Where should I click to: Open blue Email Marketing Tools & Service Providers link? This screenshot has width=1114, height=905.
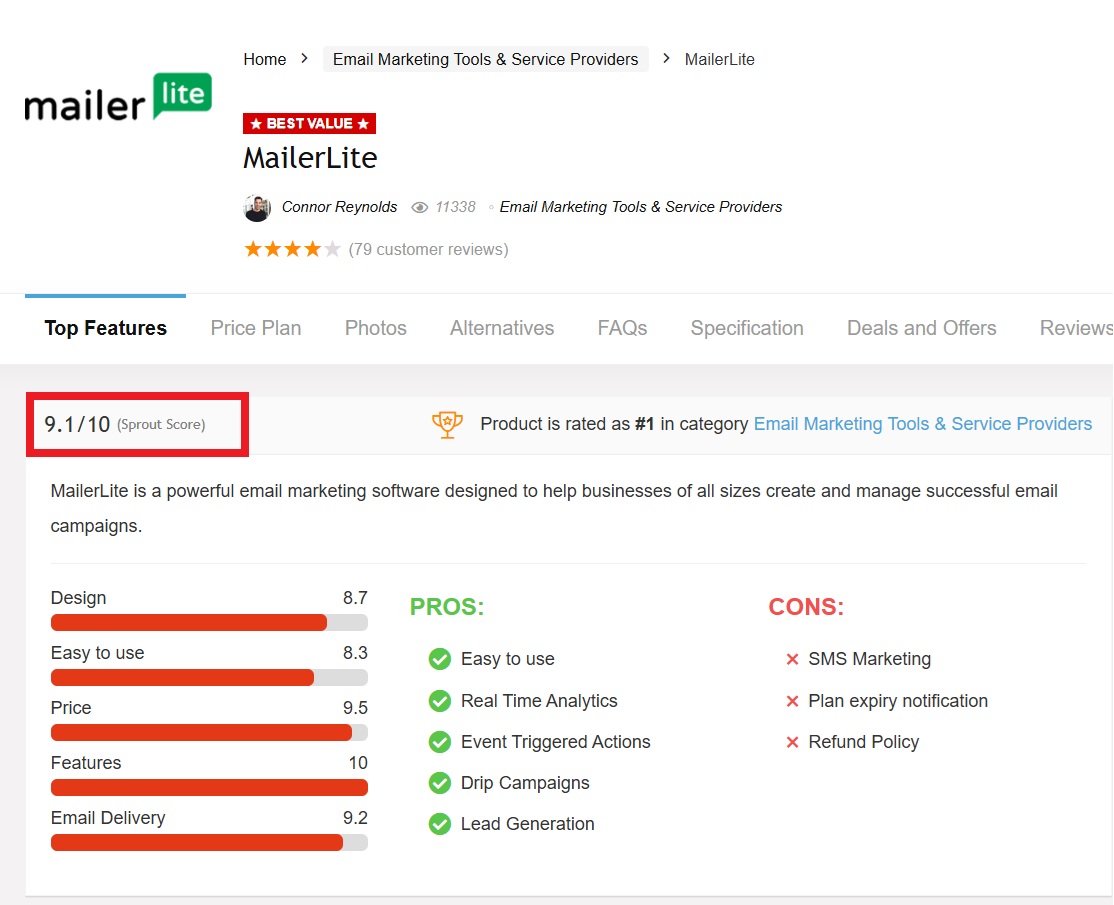click(922, 424)
